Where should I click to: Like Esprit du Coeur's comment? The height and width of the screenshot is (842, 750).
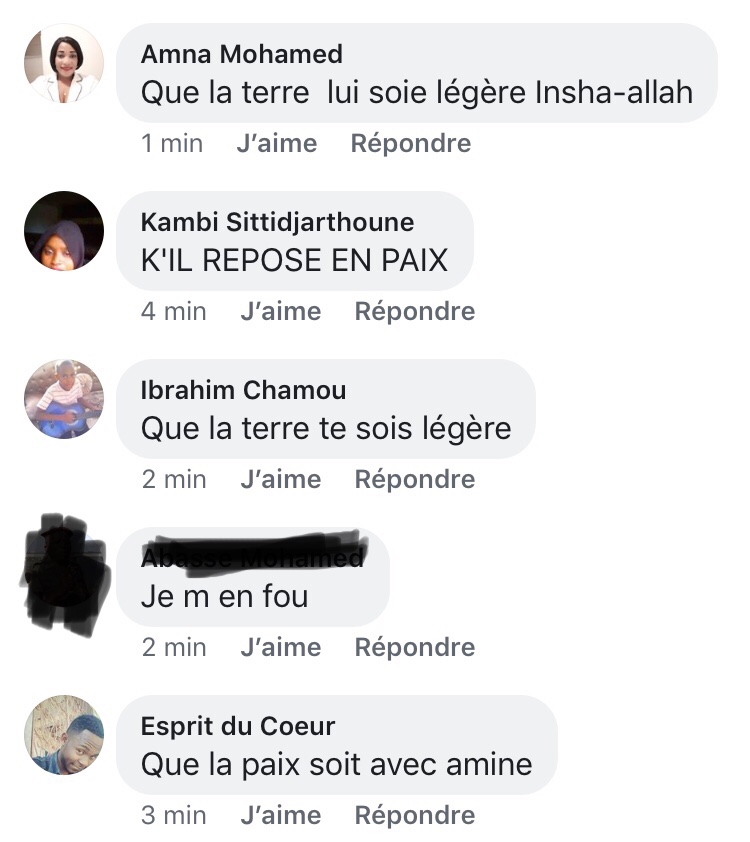point(280,816)
